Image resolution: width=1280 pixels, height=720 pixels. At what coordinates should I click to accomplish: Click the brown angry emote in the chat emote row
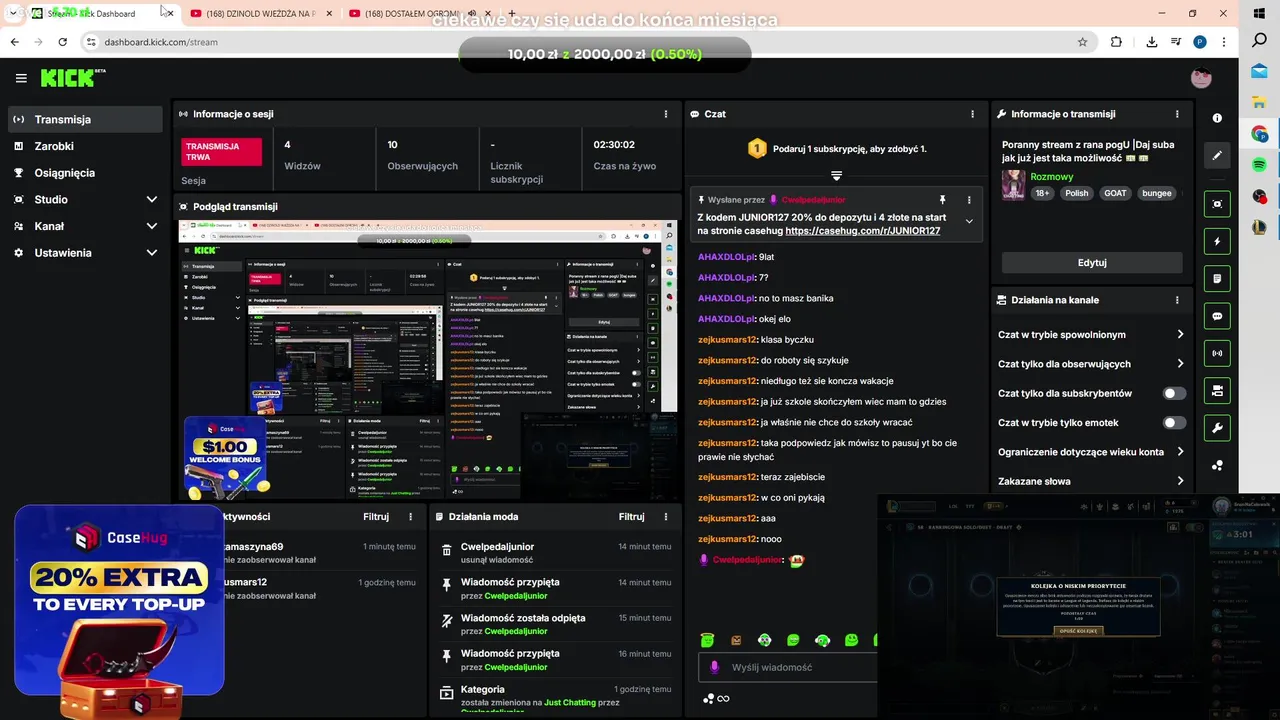point(736,640)
